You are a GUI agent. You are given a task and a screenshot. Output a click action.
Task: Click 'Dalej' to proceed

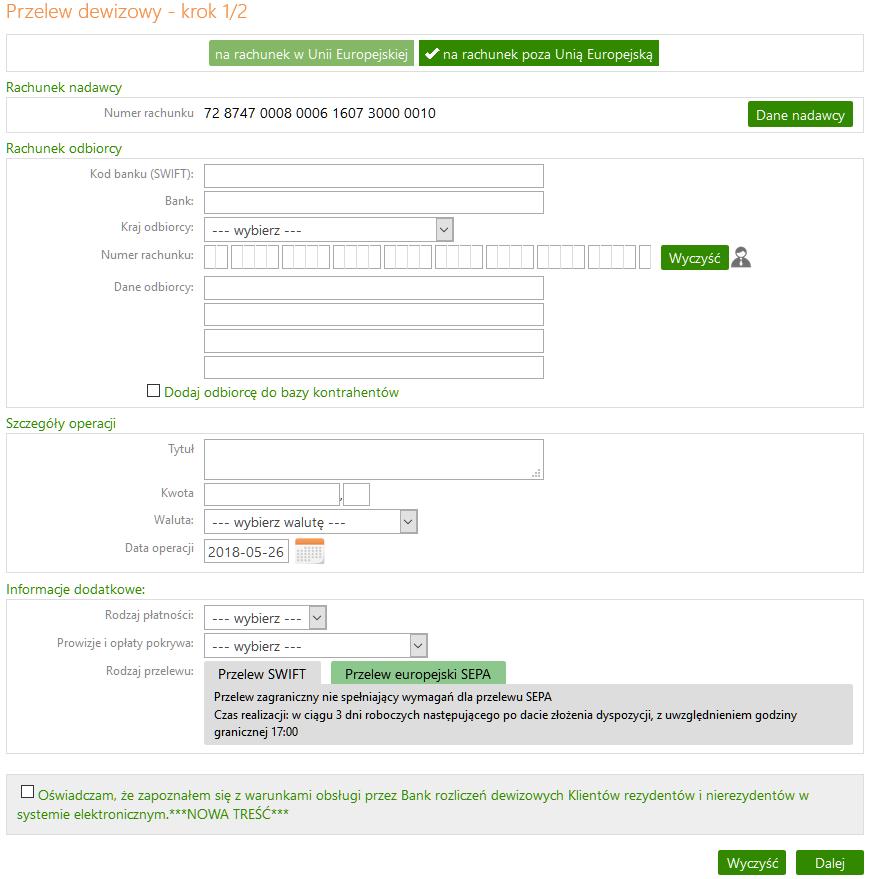(x=830, y=863)
